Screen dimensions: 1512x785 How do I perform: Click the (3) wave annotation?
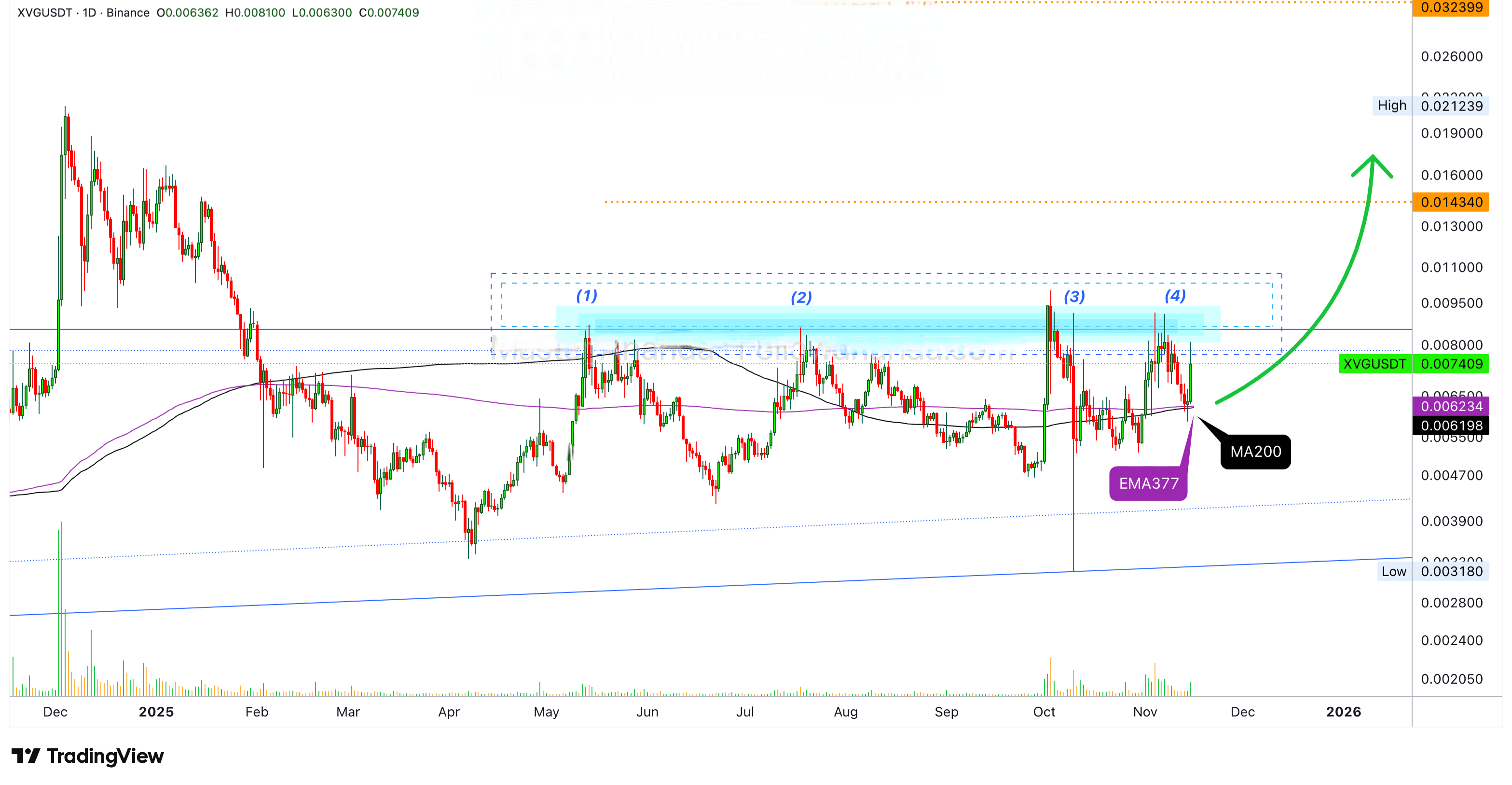(x=1074, y=297)
